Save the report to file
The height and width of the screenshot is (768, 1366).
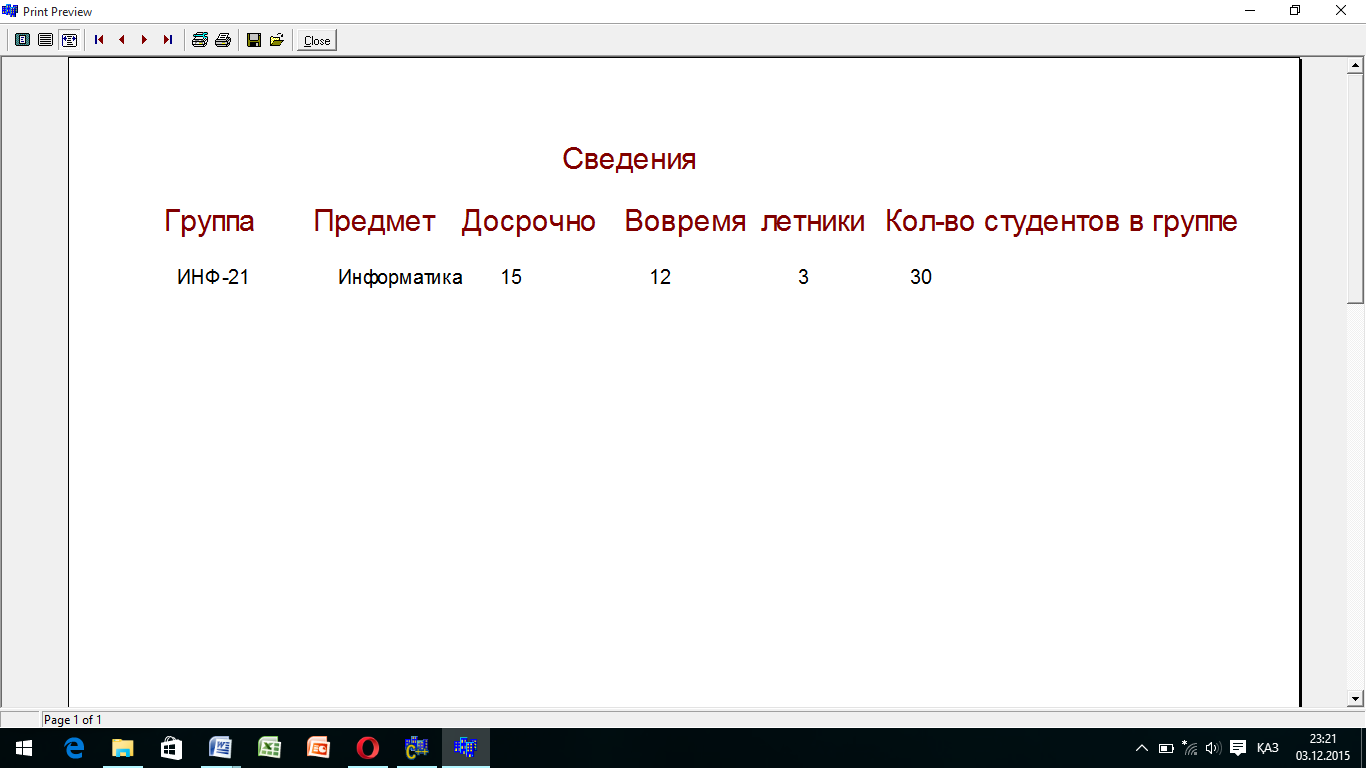coord(253,40)
